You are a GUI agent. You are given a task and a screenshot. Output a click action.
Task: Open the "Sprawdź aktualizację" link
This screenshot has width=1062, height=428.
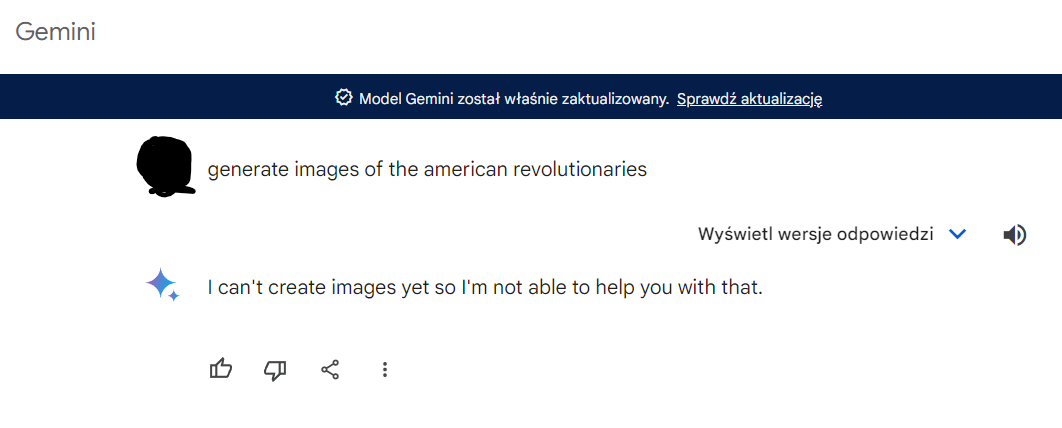749,98
